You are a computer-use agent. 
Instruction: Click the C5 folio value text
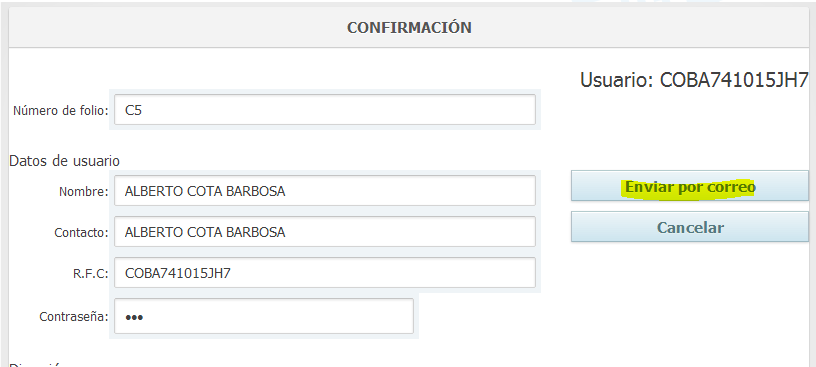click(x=133, y=110)
